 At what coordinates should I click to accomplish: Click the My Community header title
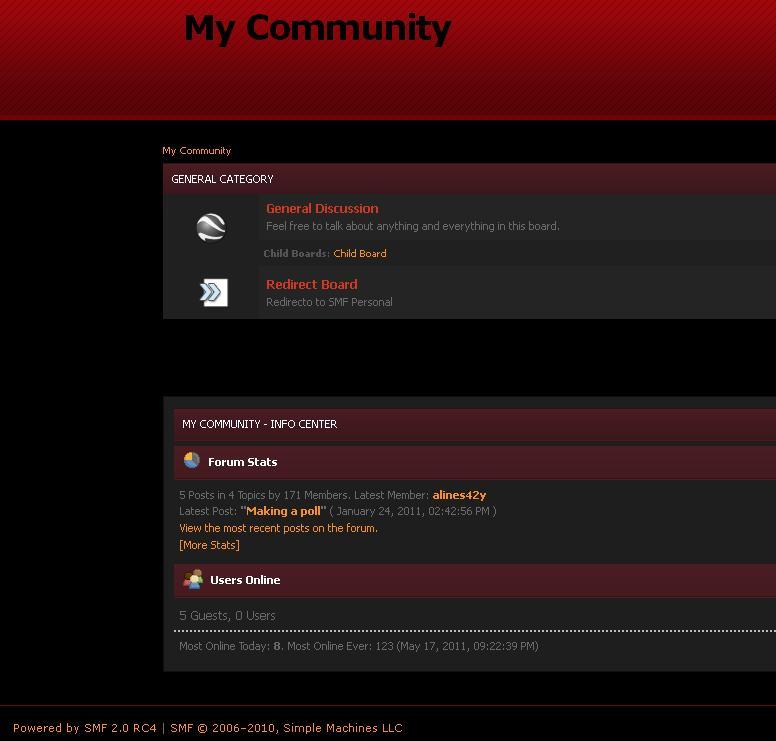(317, 28)
